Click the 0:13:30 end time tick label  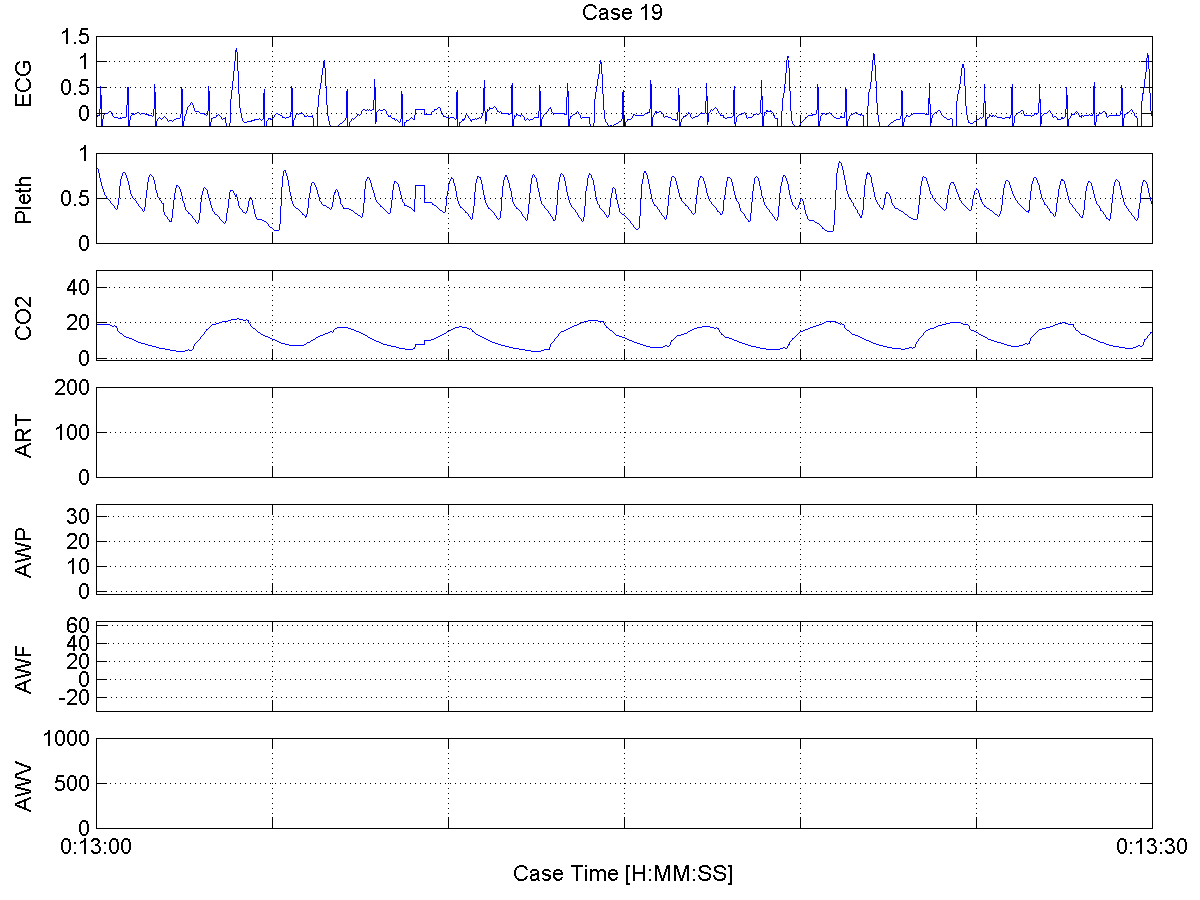(x=1152, y=846)
